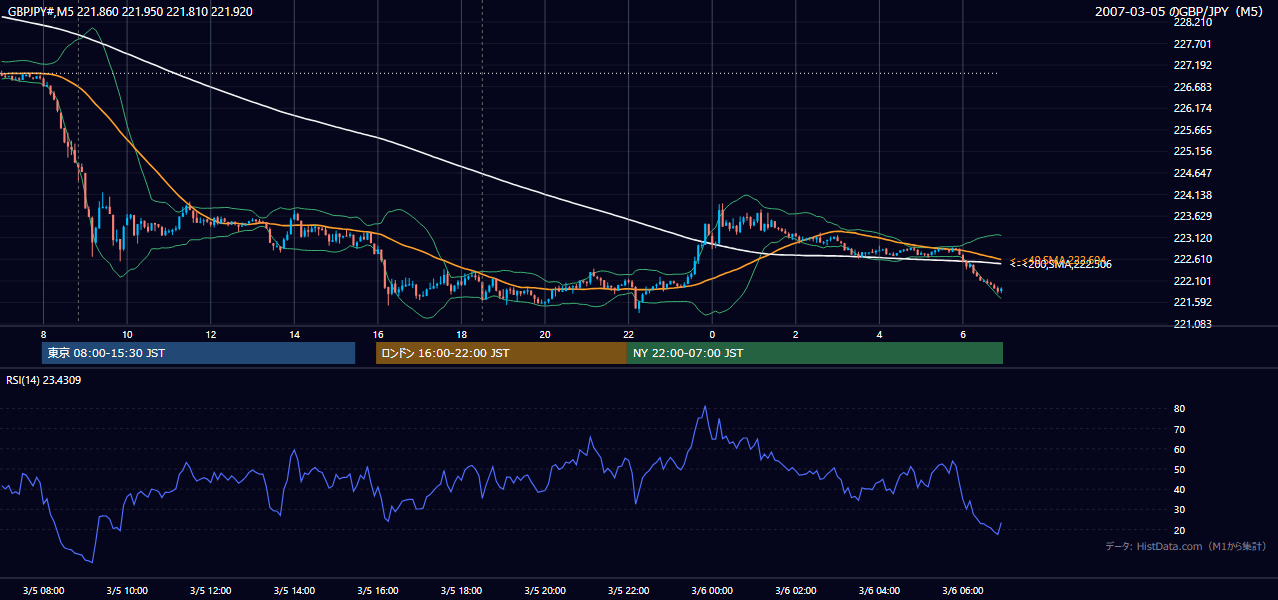1278x600 pixels.
Task: Click hour label 22 under the price chart
Action: (628, 334)
